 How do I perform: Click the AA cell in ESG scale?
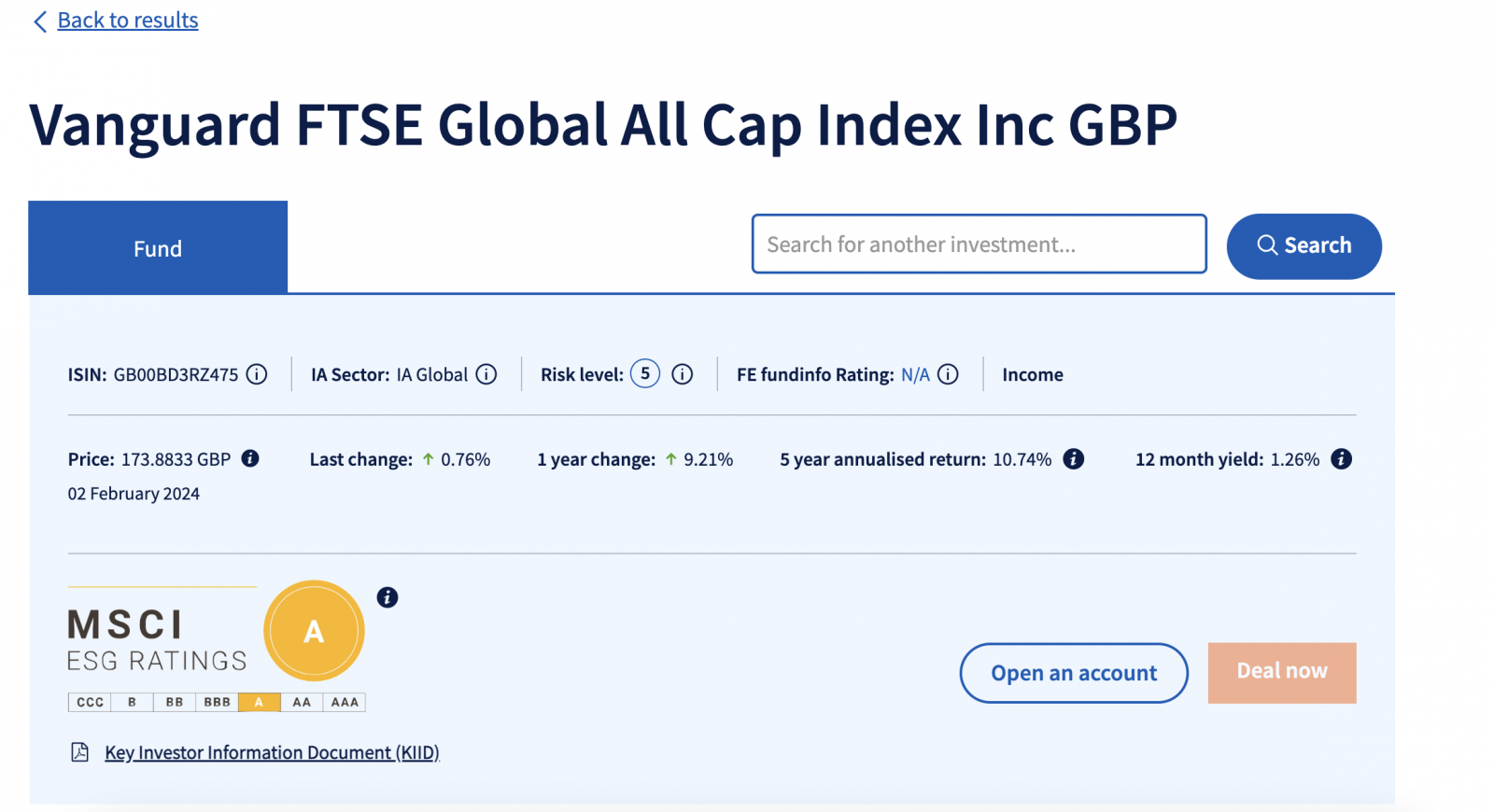(x=302, y=702)
